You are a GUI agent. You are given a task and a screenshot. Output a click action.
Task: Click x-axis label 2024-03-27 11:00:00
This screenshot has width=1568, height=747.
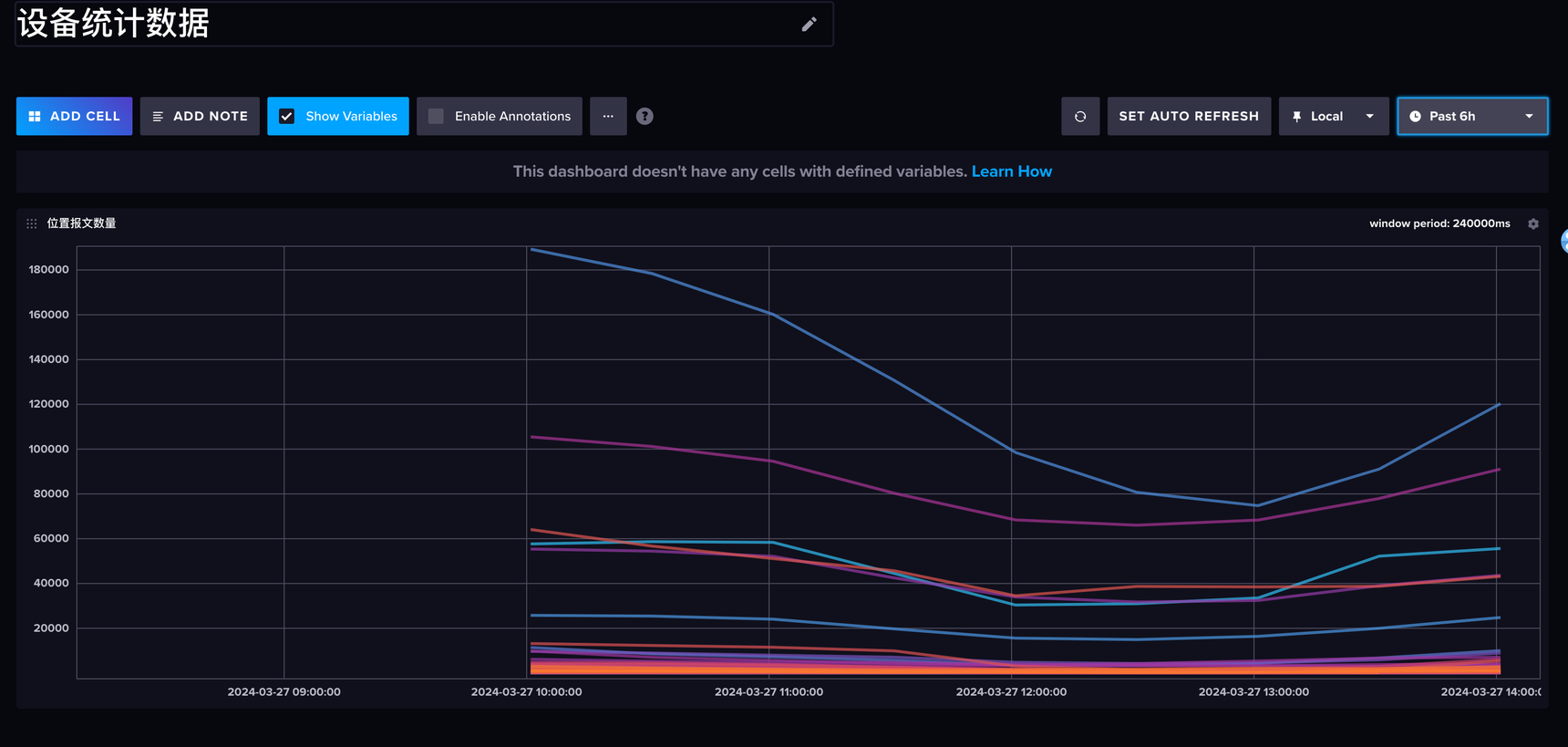[x=769, y=692]
